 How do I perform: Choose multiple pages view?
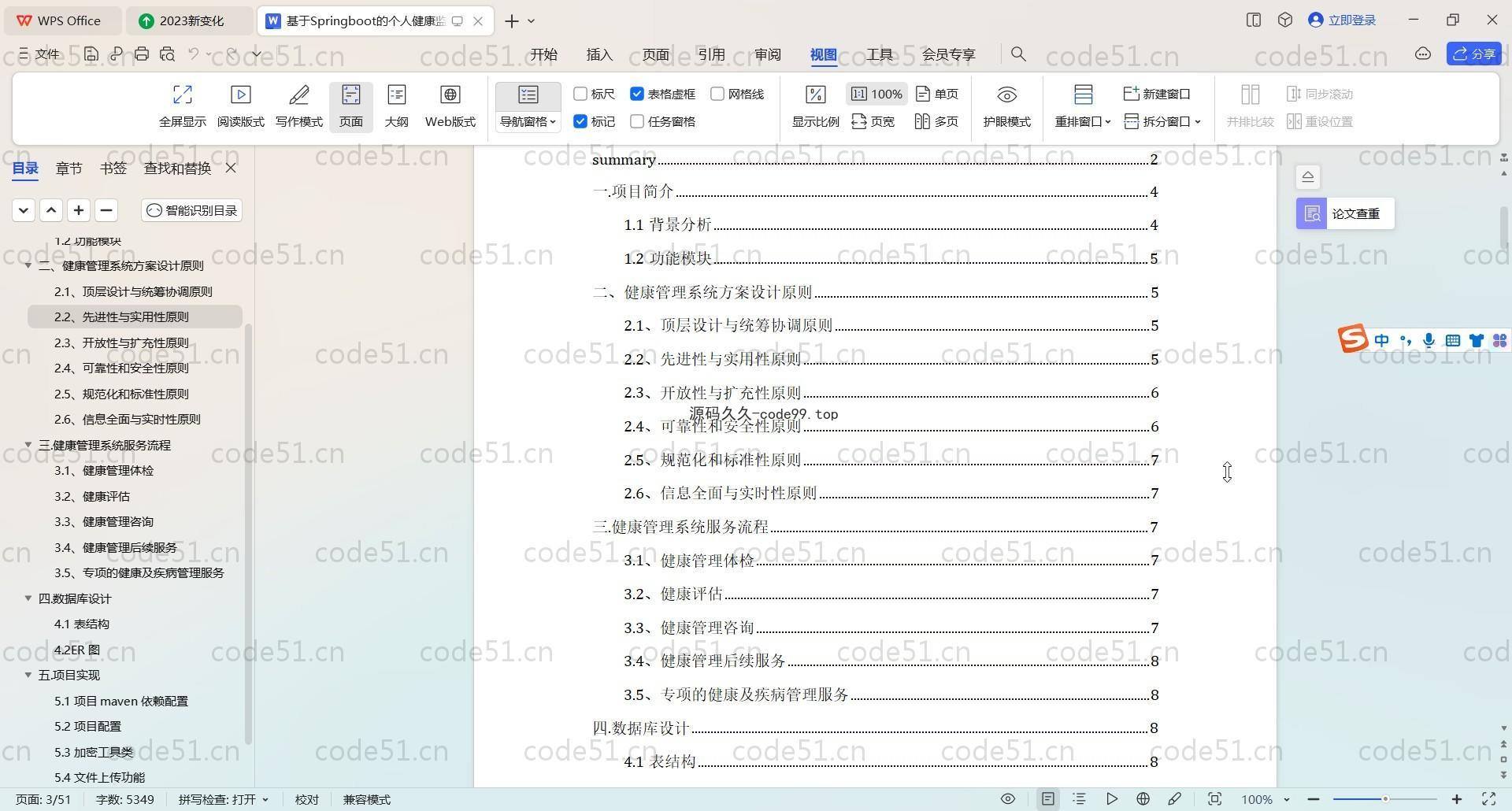pos(937,121)
